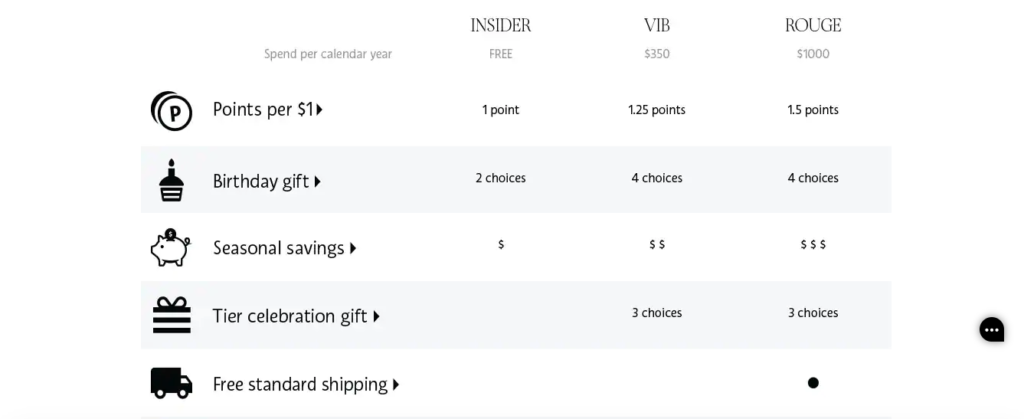The width and height of the screenshot is (1024, 419).
Task: Click the piggy bank savings icon
Action: (x=170, y=247)
